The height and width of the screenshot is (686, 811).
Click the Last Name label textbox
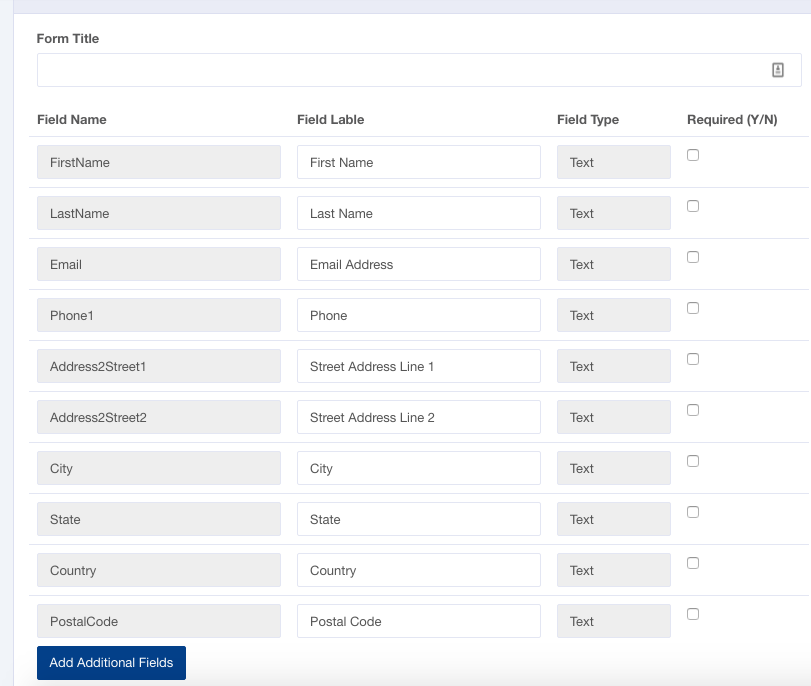[x=418, y=213]
